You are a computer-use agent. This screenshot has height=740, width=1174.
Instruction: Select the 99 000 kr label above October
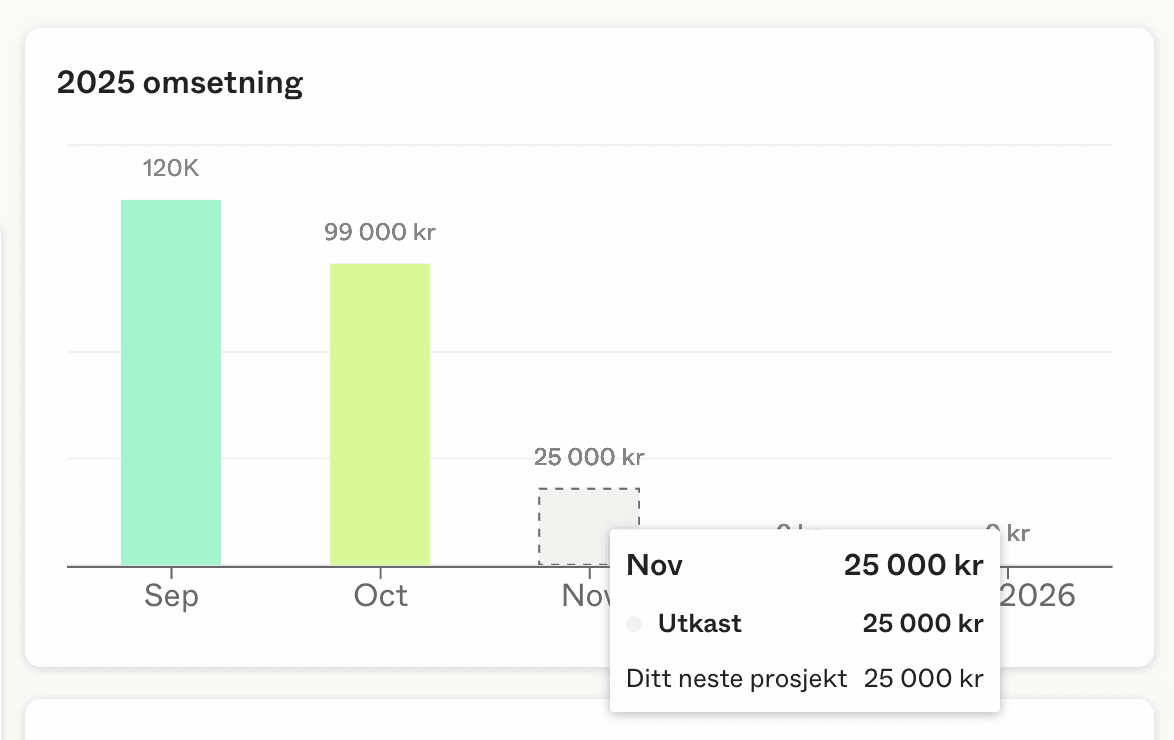[x=379, y=232]
